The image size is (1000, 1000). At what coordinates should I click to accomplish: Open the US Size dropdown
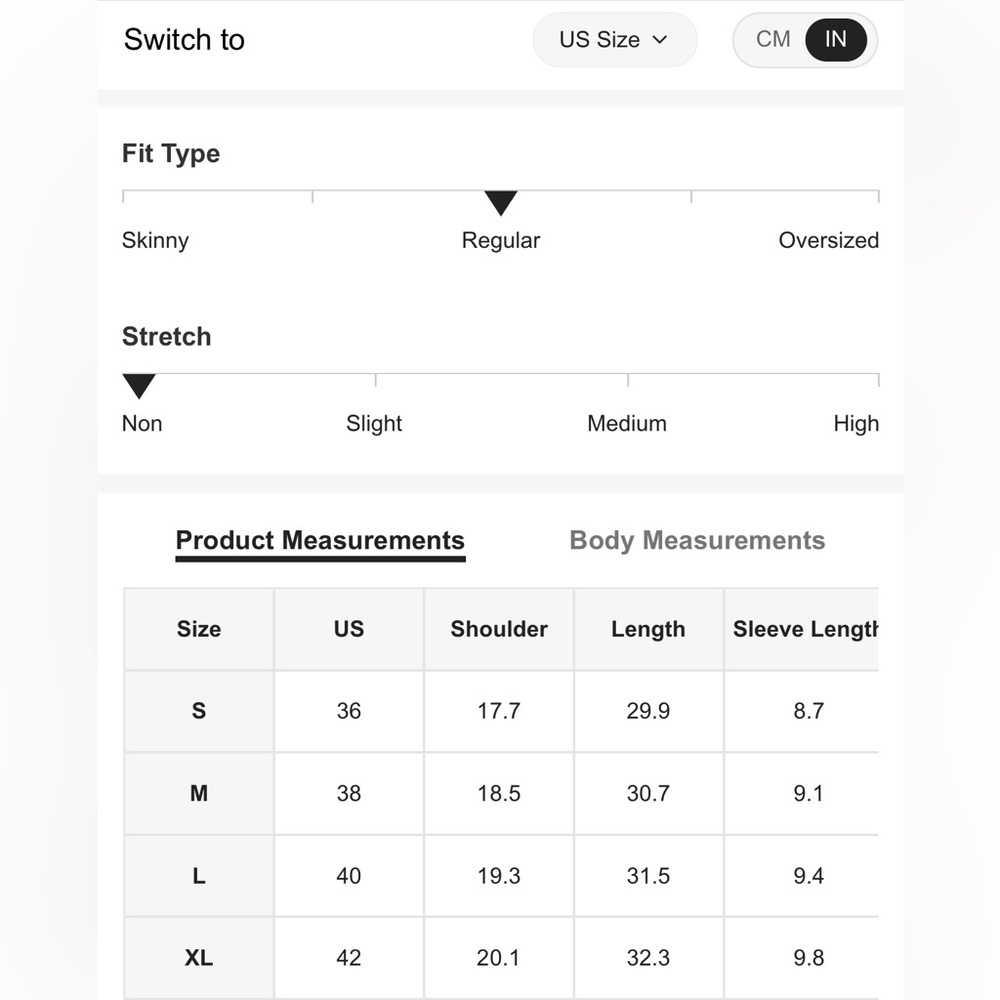pyautogui.click(x=615, y=40)
